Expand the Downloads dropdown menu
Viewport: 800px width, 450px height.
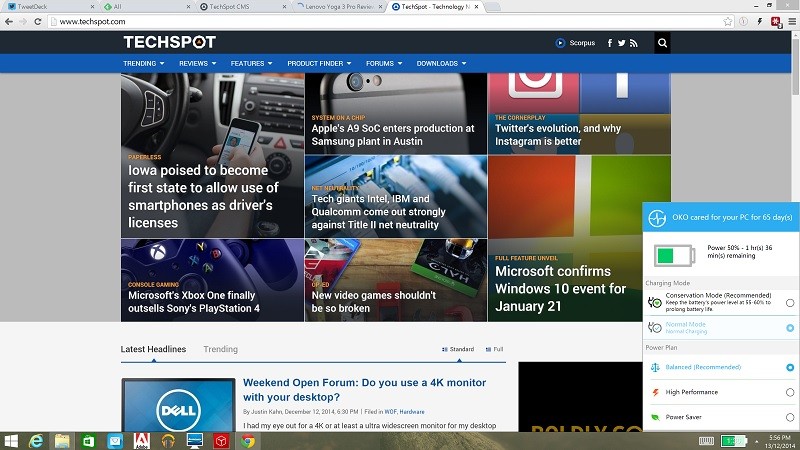click(x=441, y=63)
